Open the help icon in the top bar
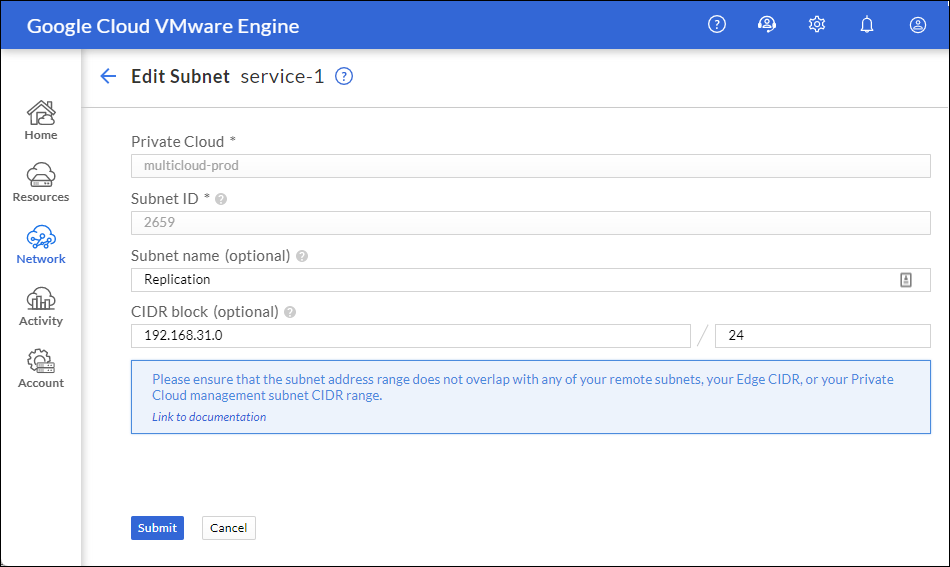The height and width of the screenshot is (567, 950). coord(717,24)
